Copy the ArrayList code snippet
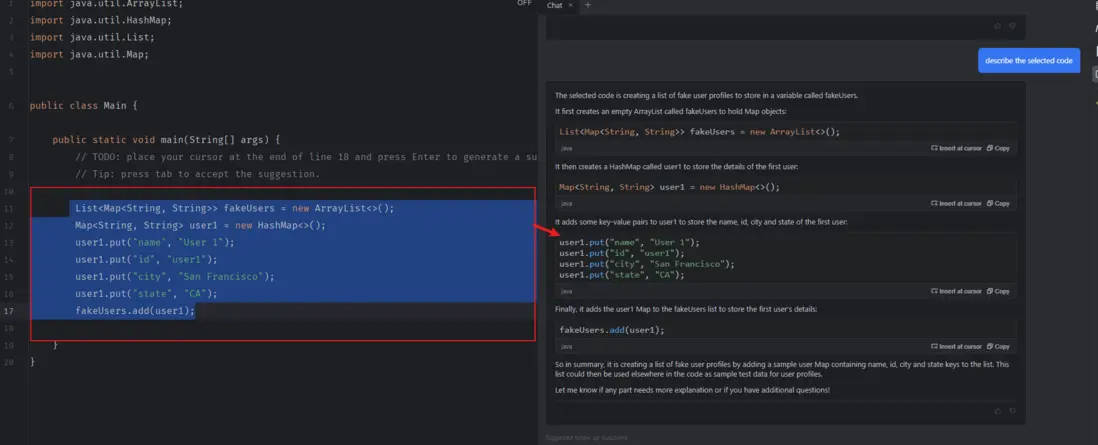 coord(998,148)
